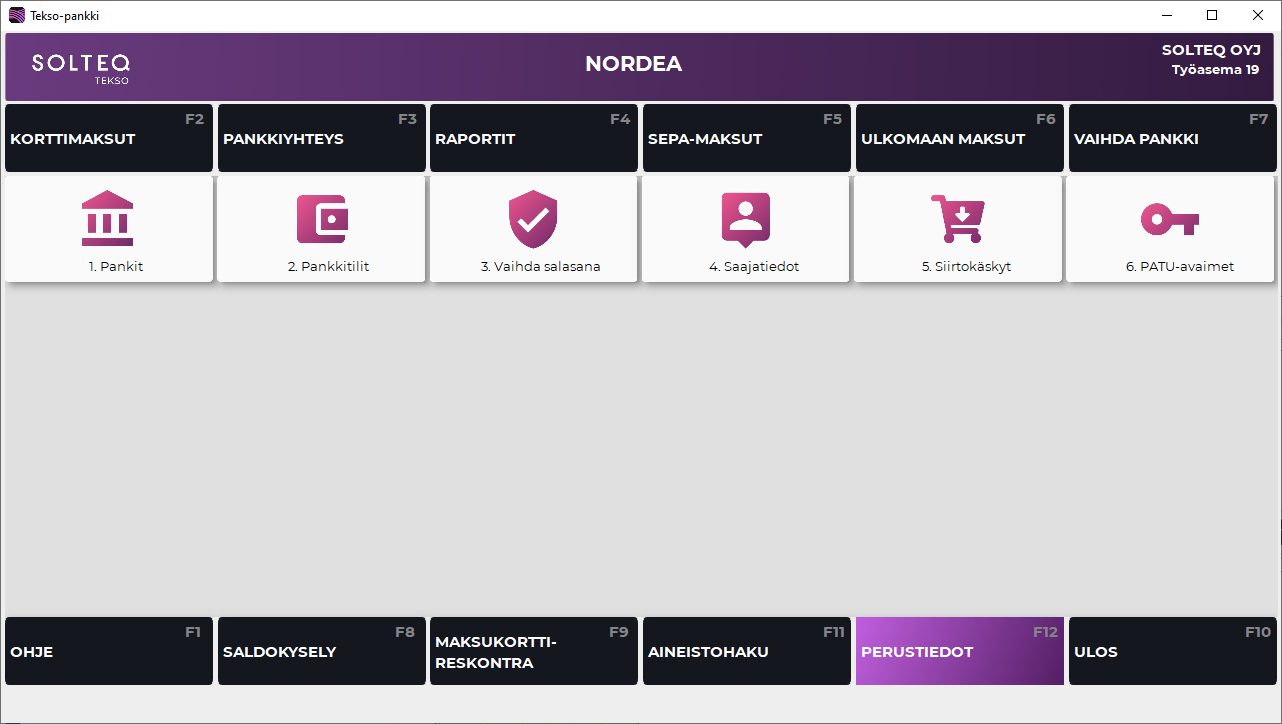
Task: Select the highlighted Perustiedot F12 tab
Action: click(x=959, y=651)
